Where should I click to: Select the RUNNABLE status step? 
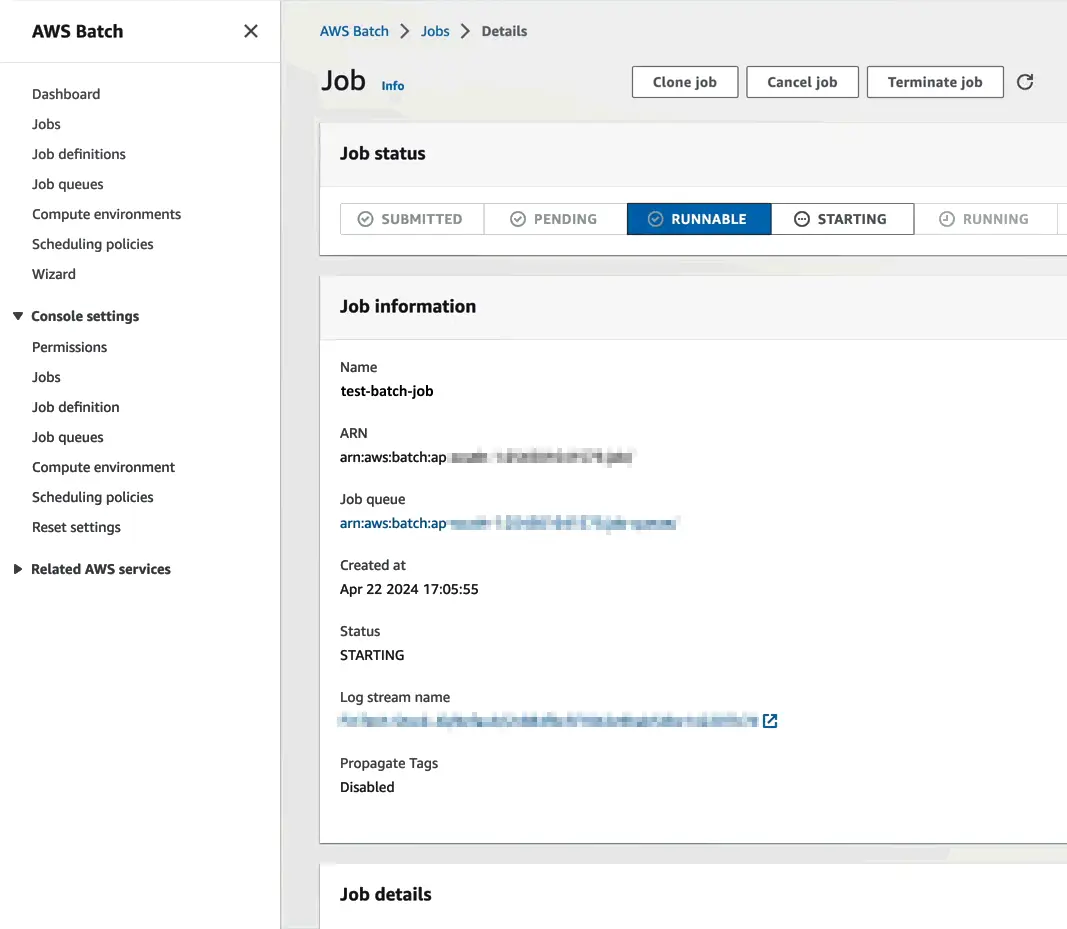point(700,219)
